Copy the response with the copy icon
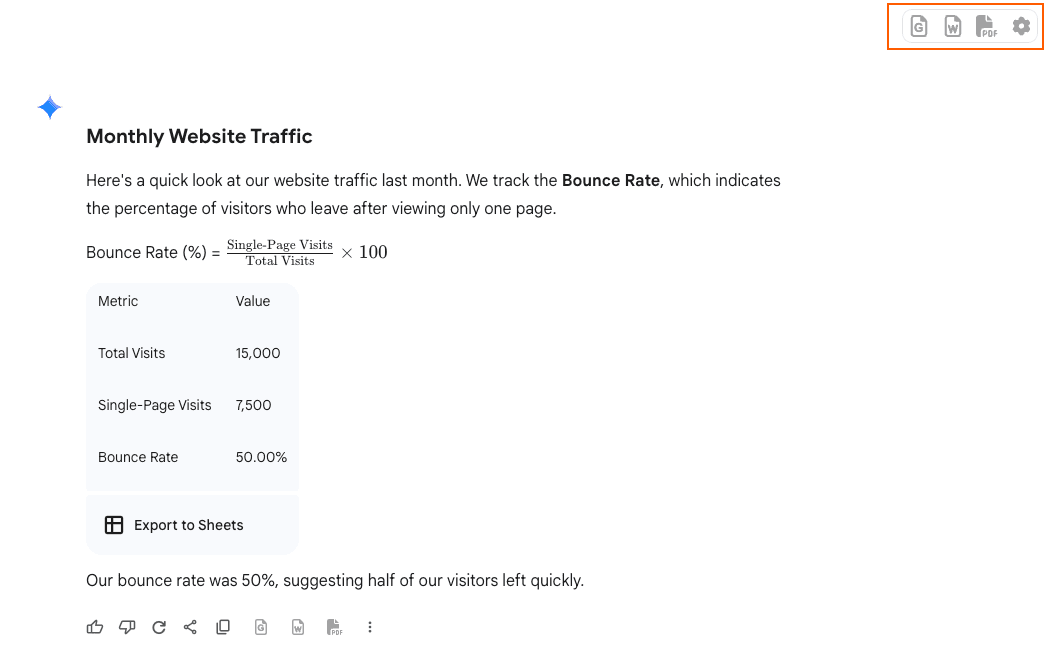 coord(223,627)
